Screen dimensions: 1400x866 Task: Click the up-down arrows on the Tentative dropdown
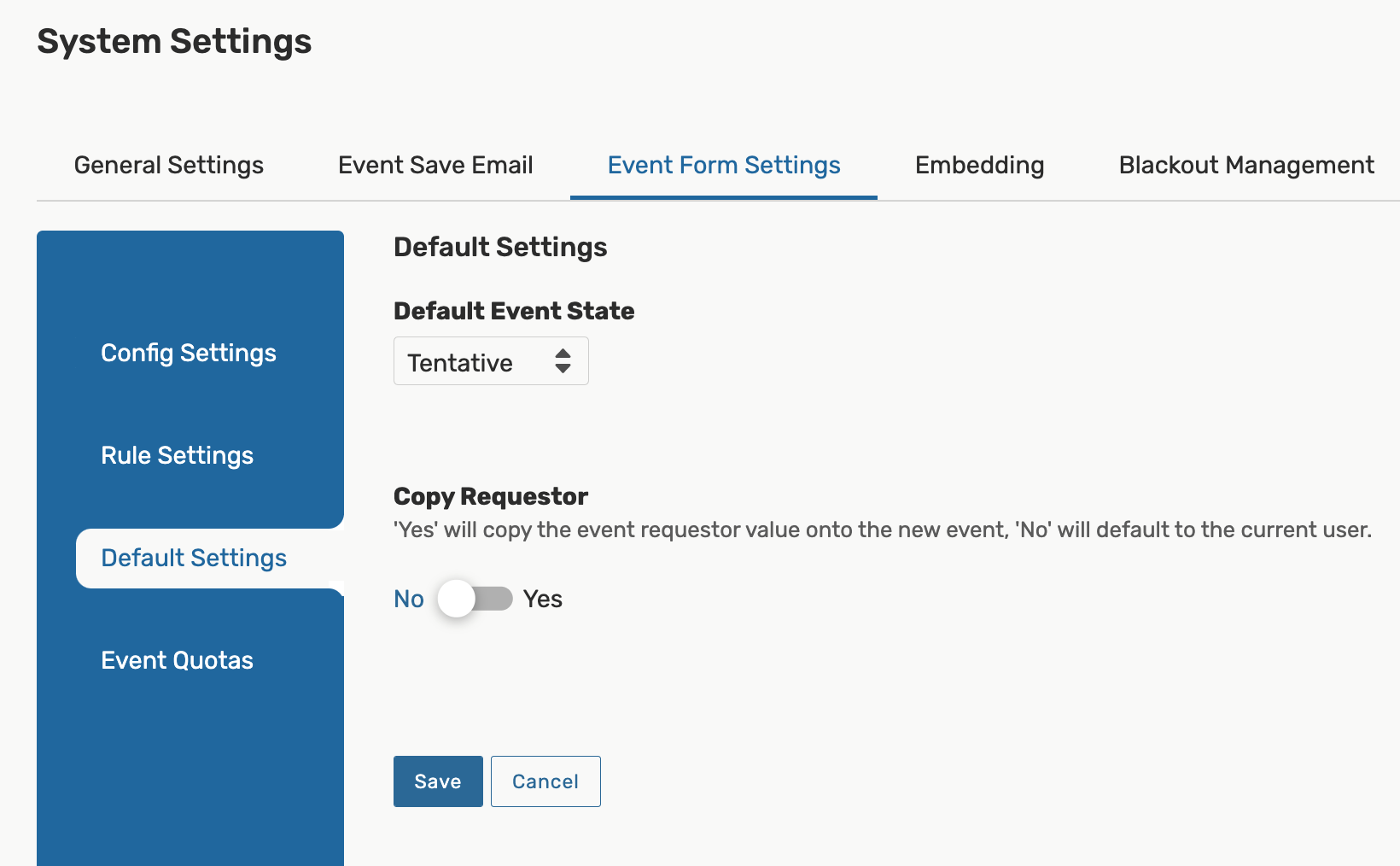tap(563, 361)
